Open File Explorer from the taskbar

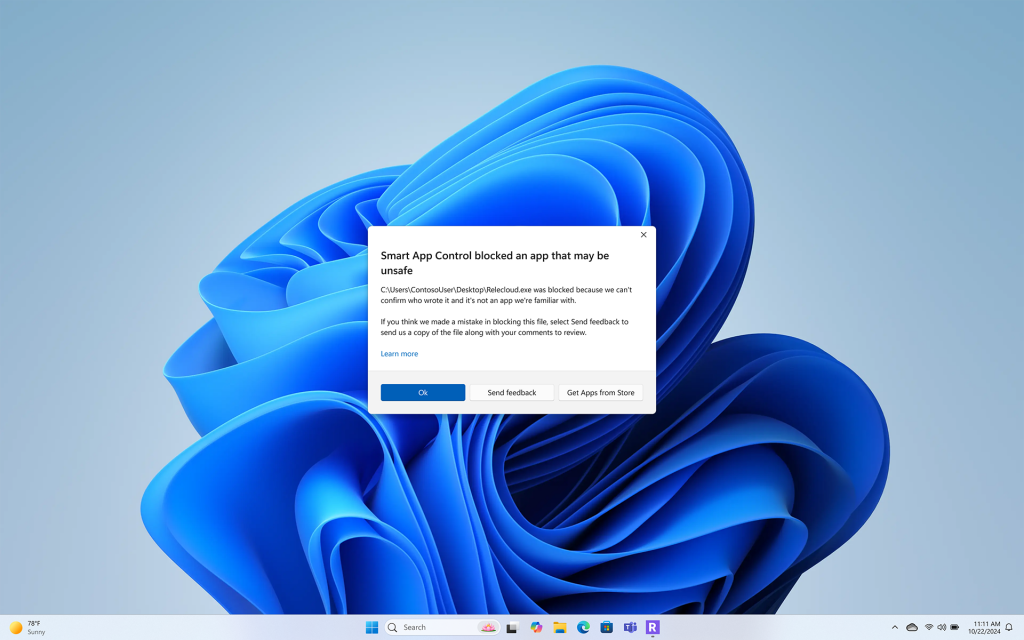[x=560, y=627]
